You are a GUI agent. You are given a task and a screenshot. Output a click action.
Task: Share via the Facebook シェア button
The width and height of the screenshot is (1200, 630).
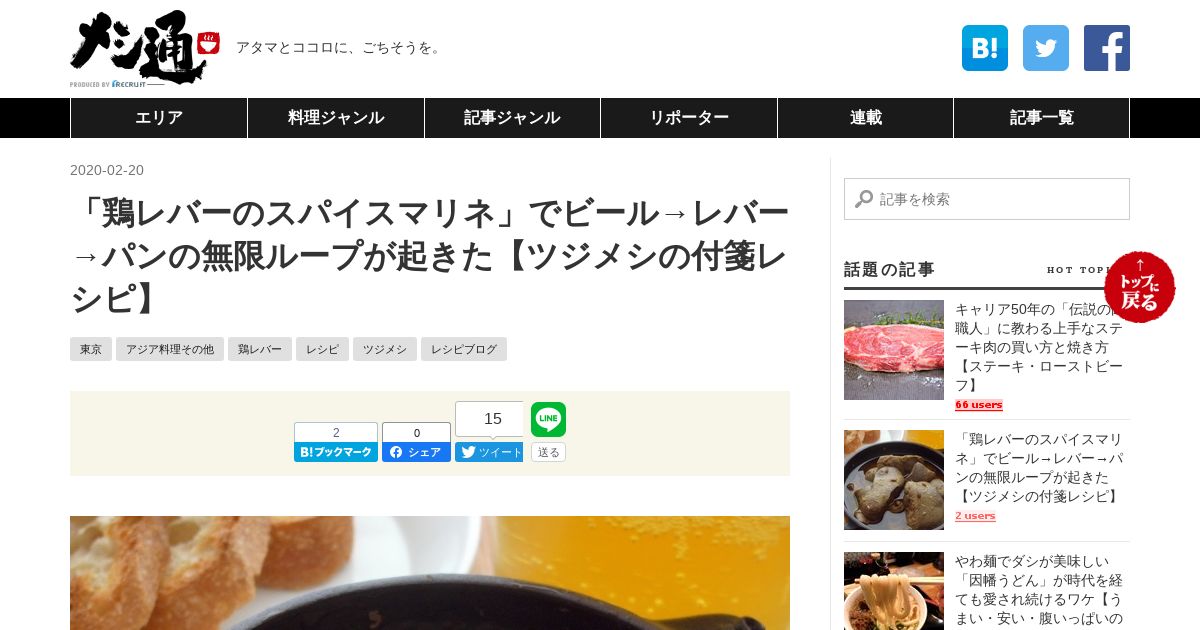(x=416, y=452)
